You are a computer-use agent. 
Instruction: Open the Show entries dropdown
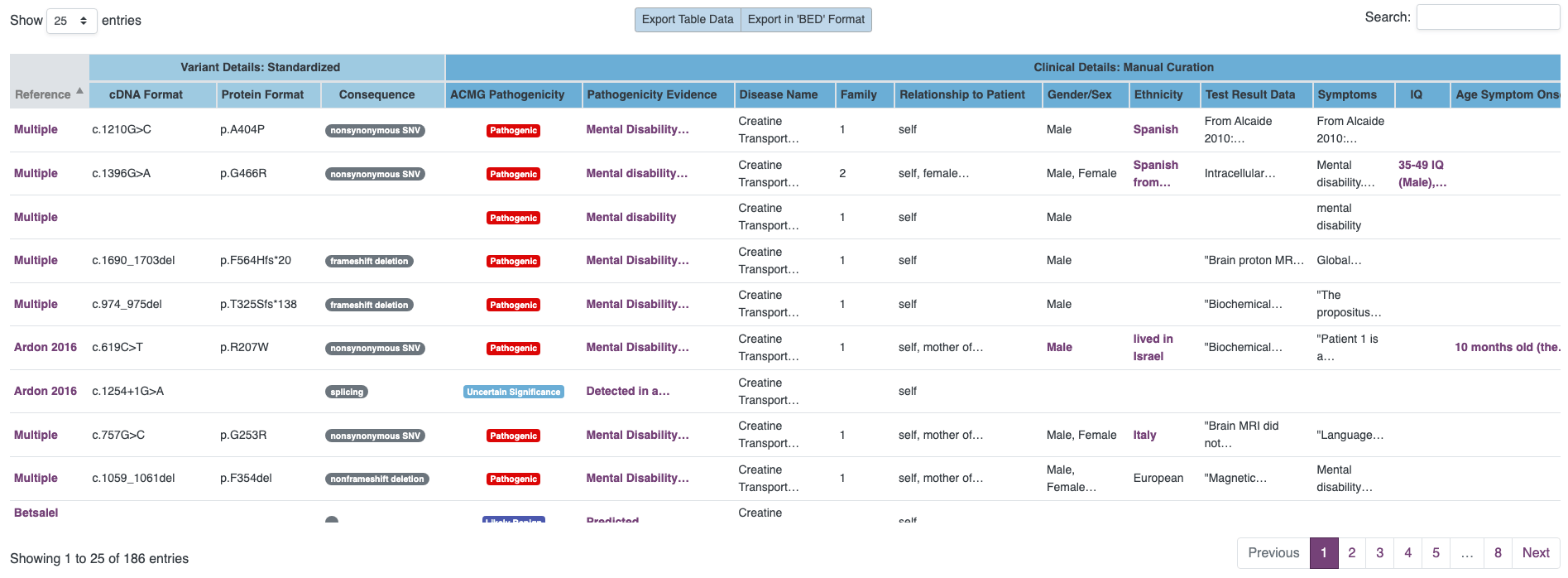(x=71, y=21)
